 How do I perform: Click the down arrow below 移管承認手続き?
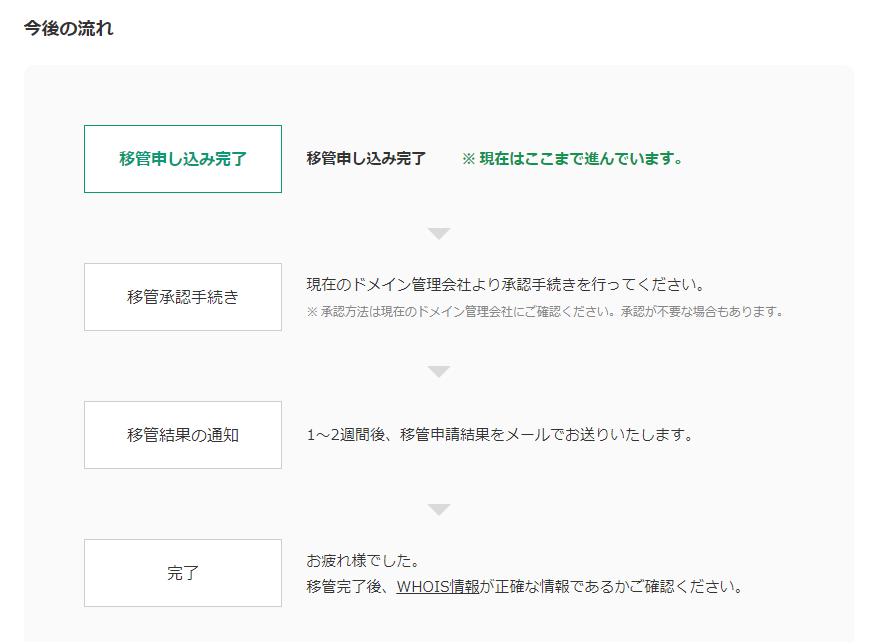pos(439,372)
